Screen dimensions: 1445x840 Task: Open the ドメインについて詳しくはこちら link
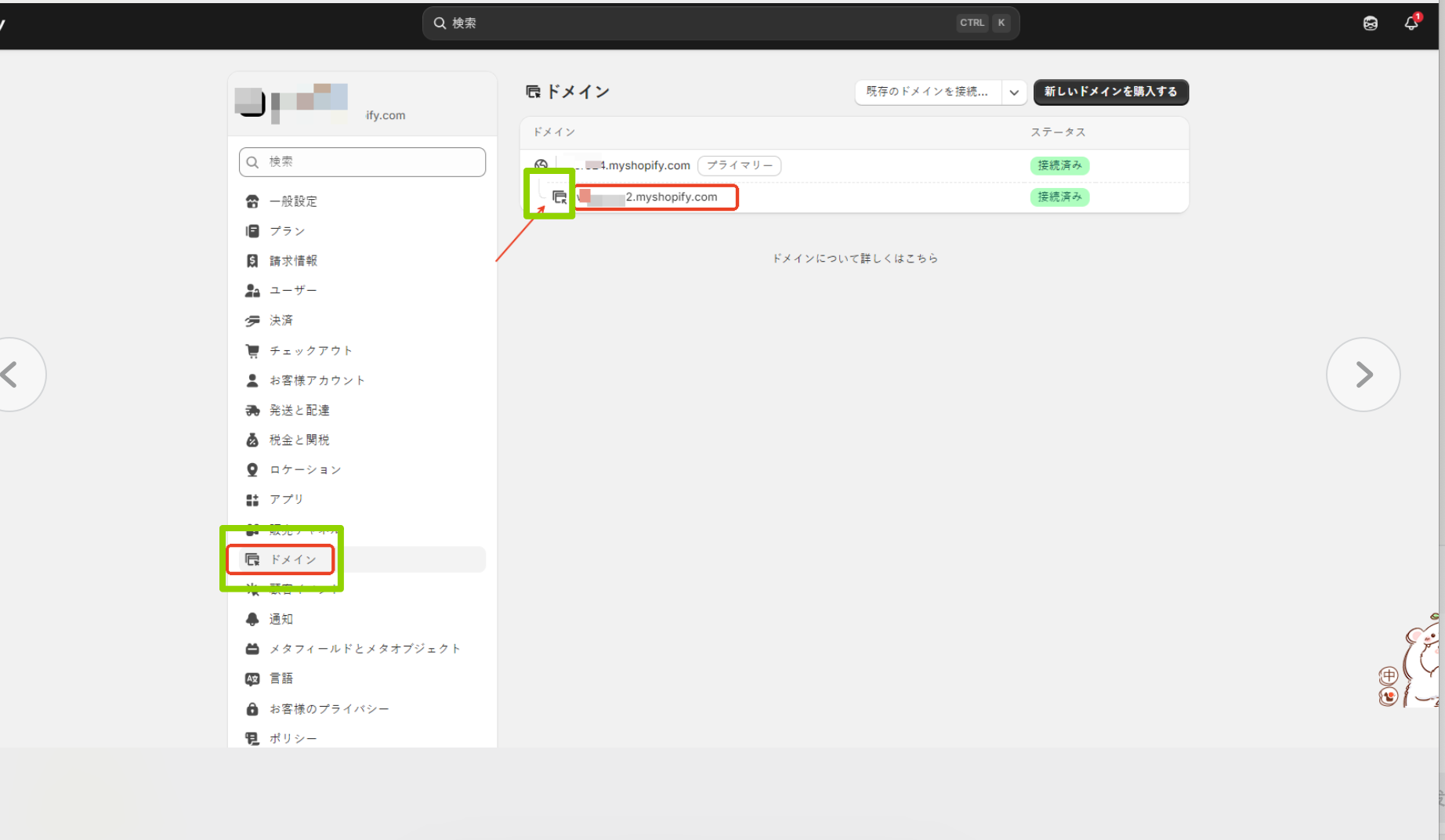[x=855, y=259]
